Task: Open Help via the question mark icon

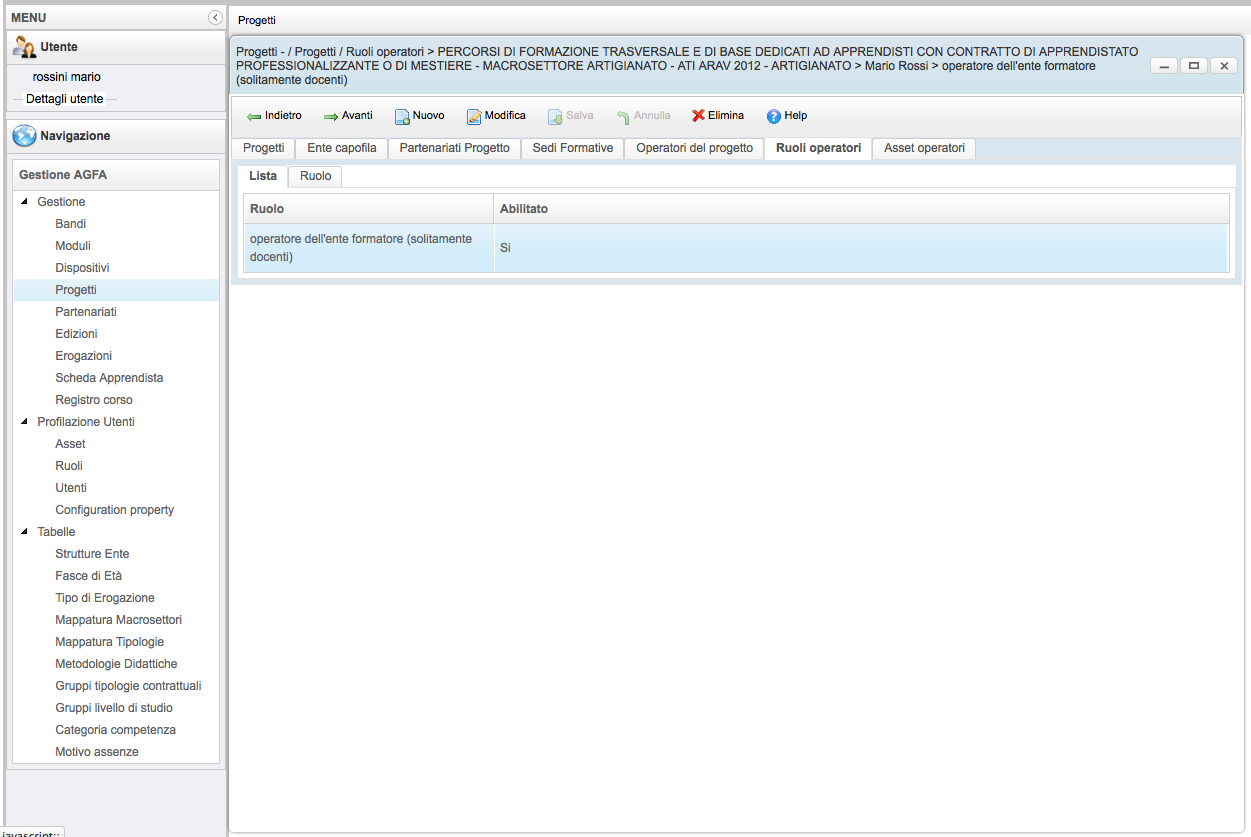Action: click(773, 116)
